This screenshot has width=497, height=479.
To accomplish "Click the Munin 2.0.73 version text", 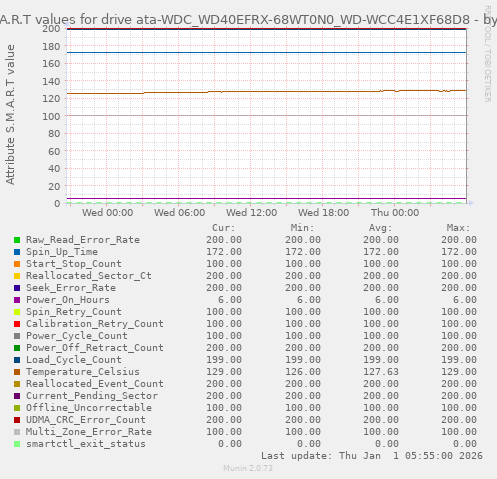I will pyautogui.click(x=248, y=468).
